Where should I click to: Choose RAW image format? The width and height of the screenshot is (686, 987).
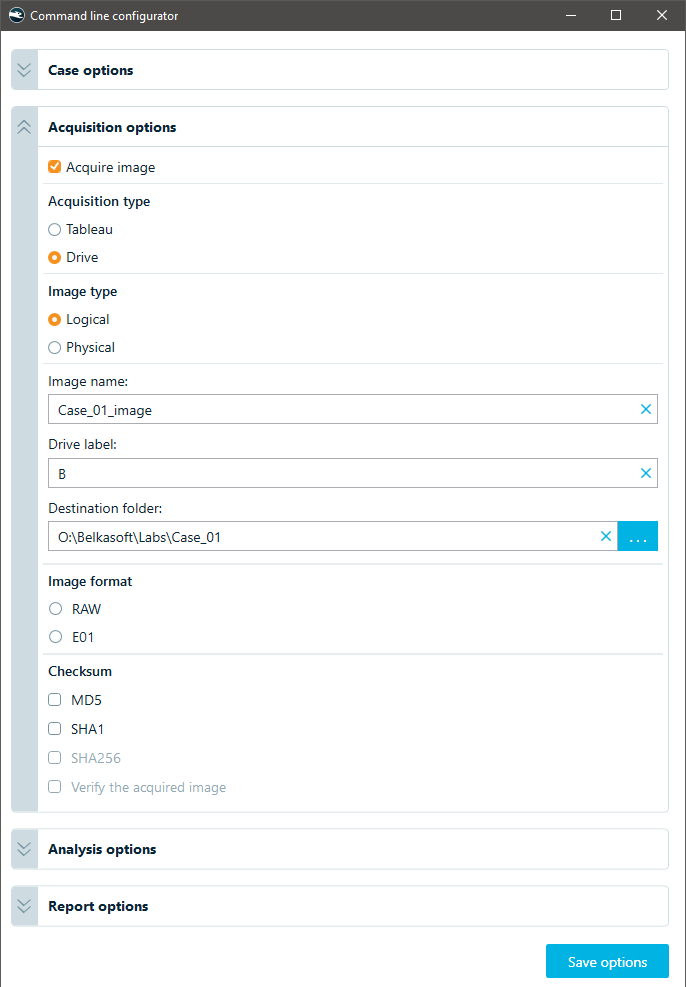(55, 609)
